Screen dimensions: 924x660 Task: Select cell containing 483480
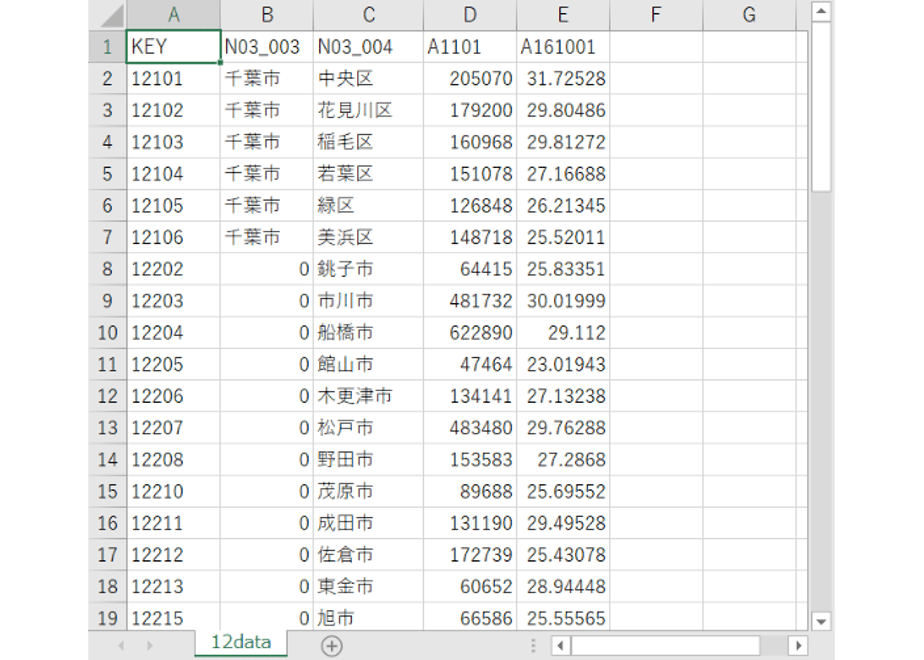pyautogui.click(x=470, y=428)
